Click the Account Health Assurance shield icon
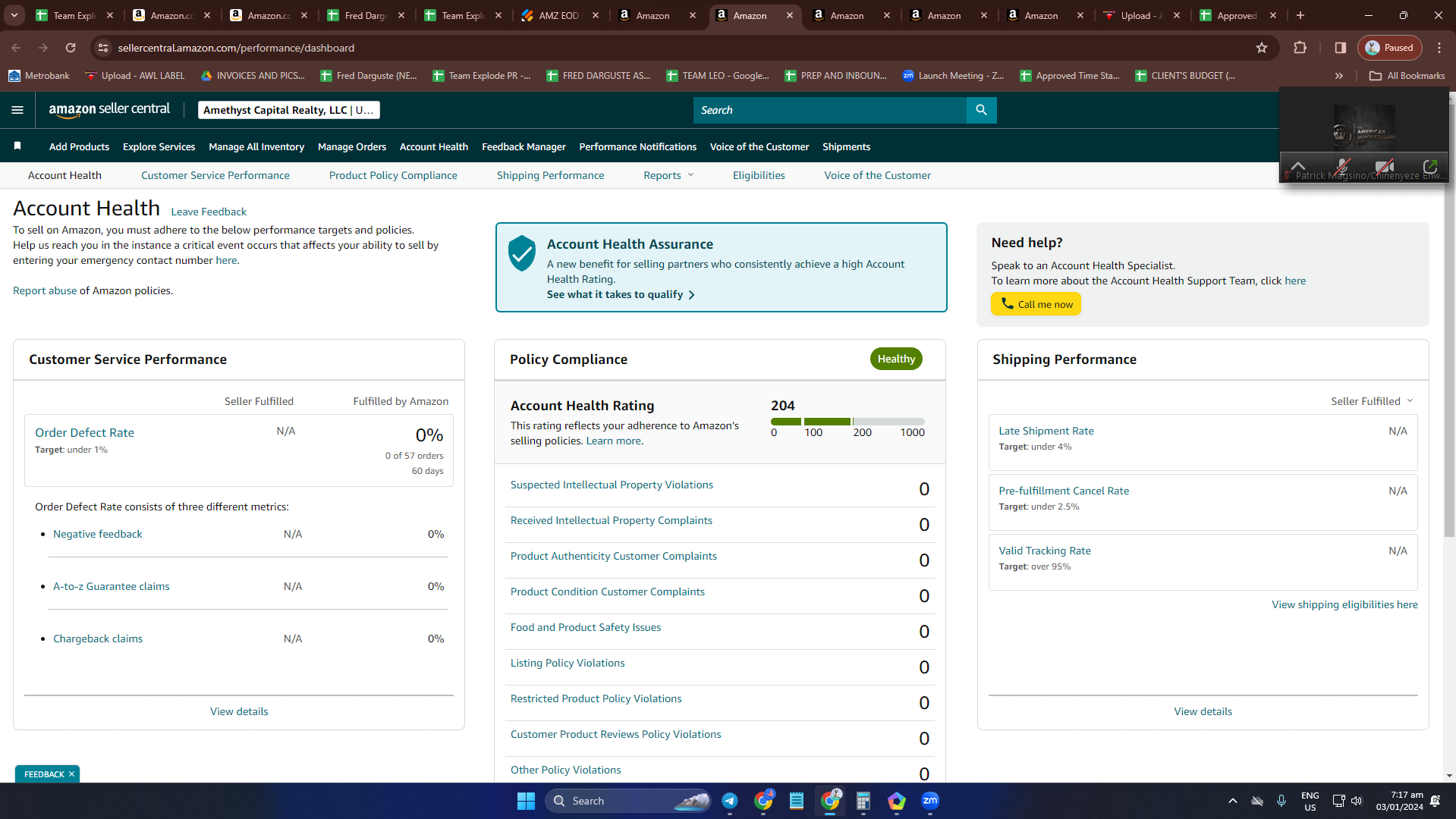This screenshot has width=1456, height=819. pyautogui.click(x=522, y=253)
